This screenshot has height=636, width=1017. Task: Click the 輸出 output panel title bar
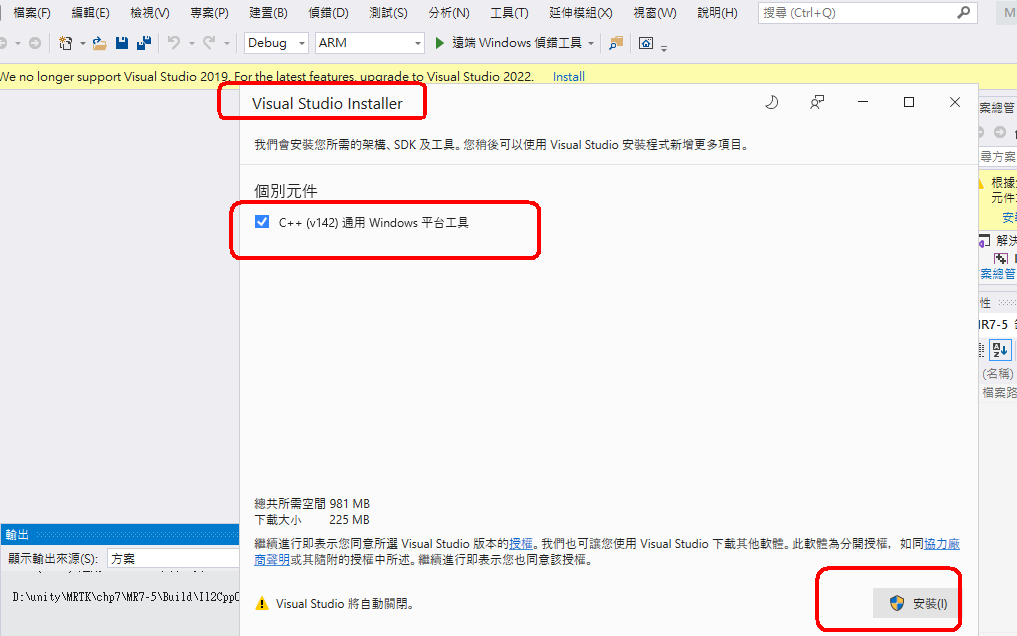click(120, 534)
